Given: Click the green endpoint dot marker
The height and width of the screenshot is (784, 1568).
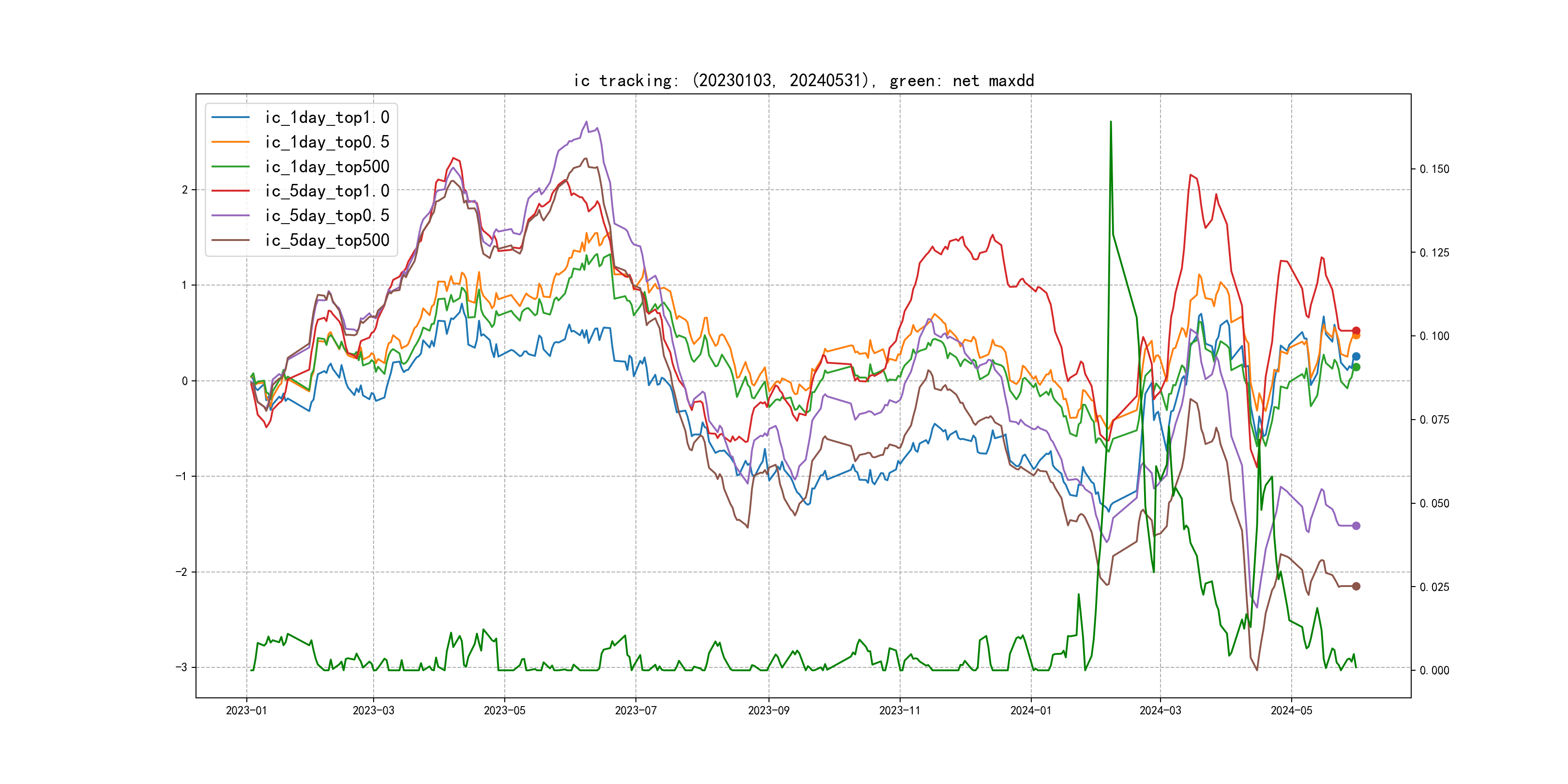Looking at the screenshot, I should tap(1356, 367).
